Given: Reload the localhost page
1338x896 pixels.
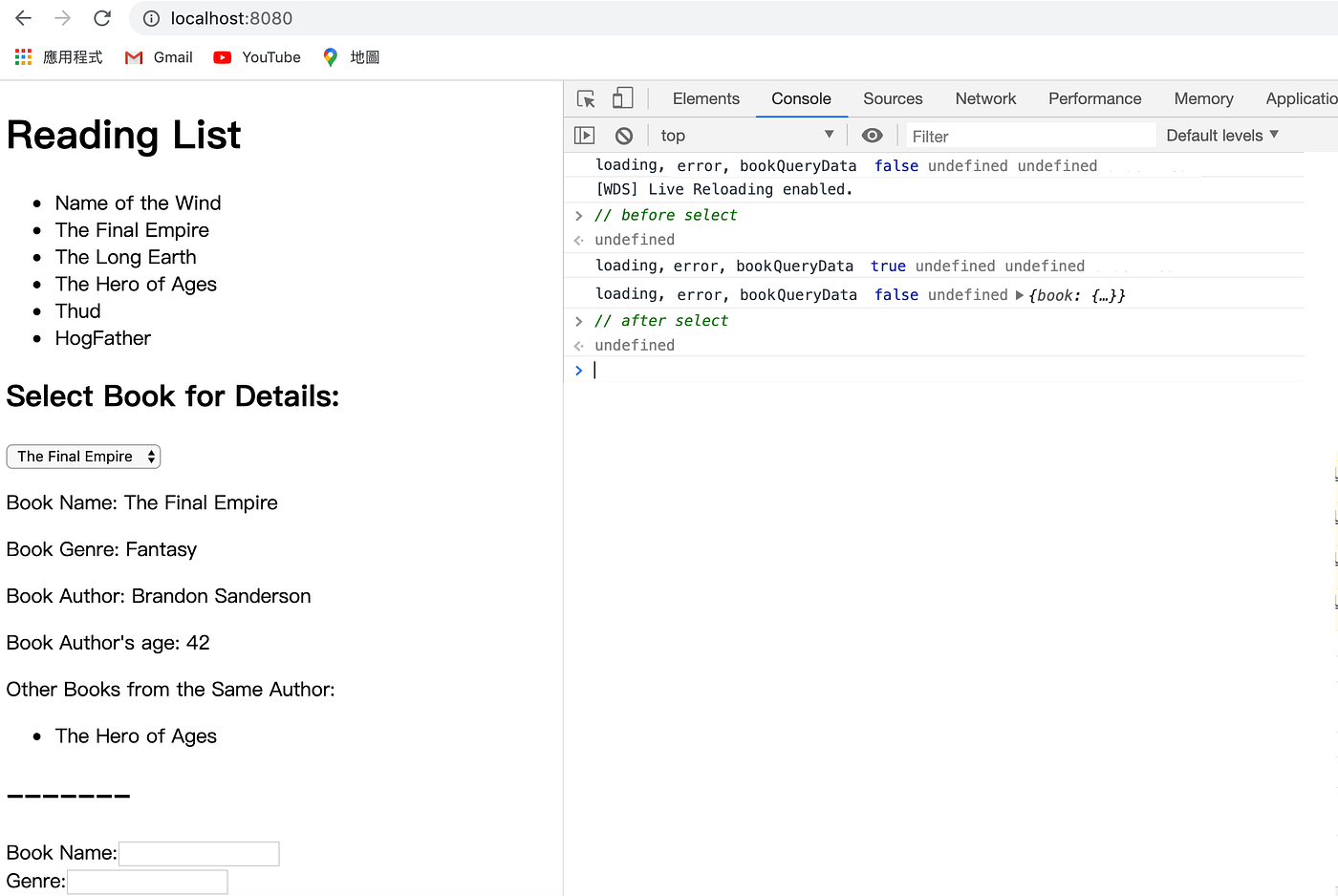Looking at the screenshot, I should coord(102,18).
